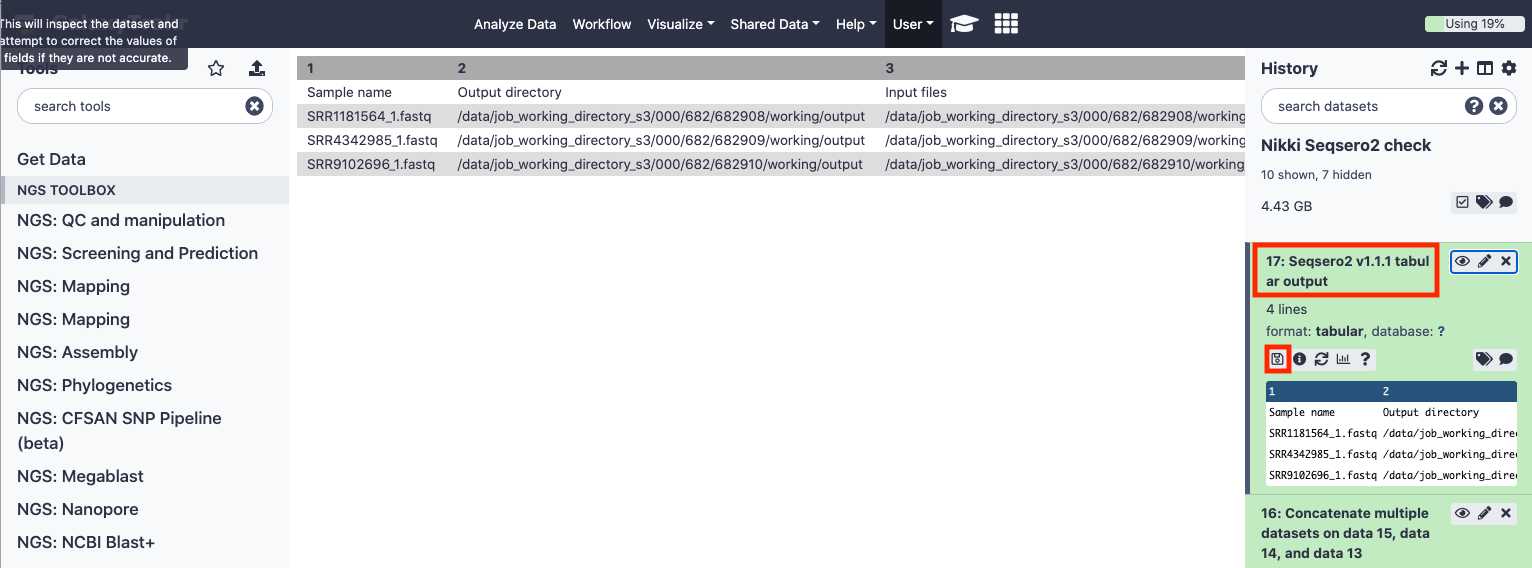The height and width of the screenshot is (568, 1532).
Task: Click the Using 19% storage meter
Action: click(x=1474, y=24)
